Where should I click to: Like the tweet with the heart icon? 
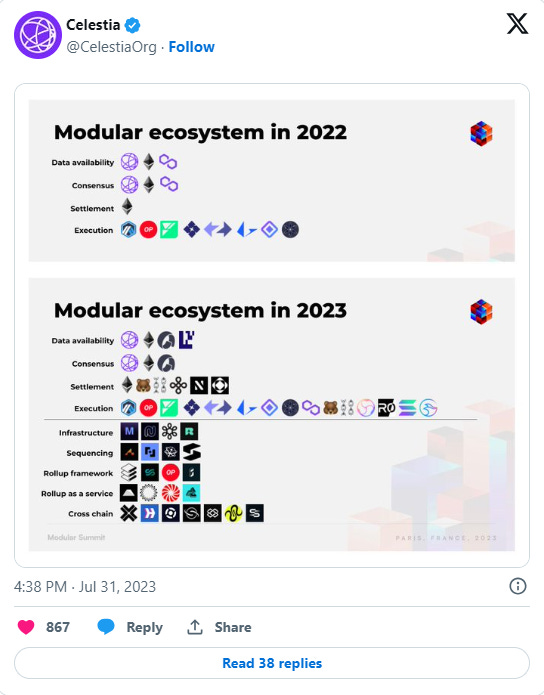pos(26,627)
